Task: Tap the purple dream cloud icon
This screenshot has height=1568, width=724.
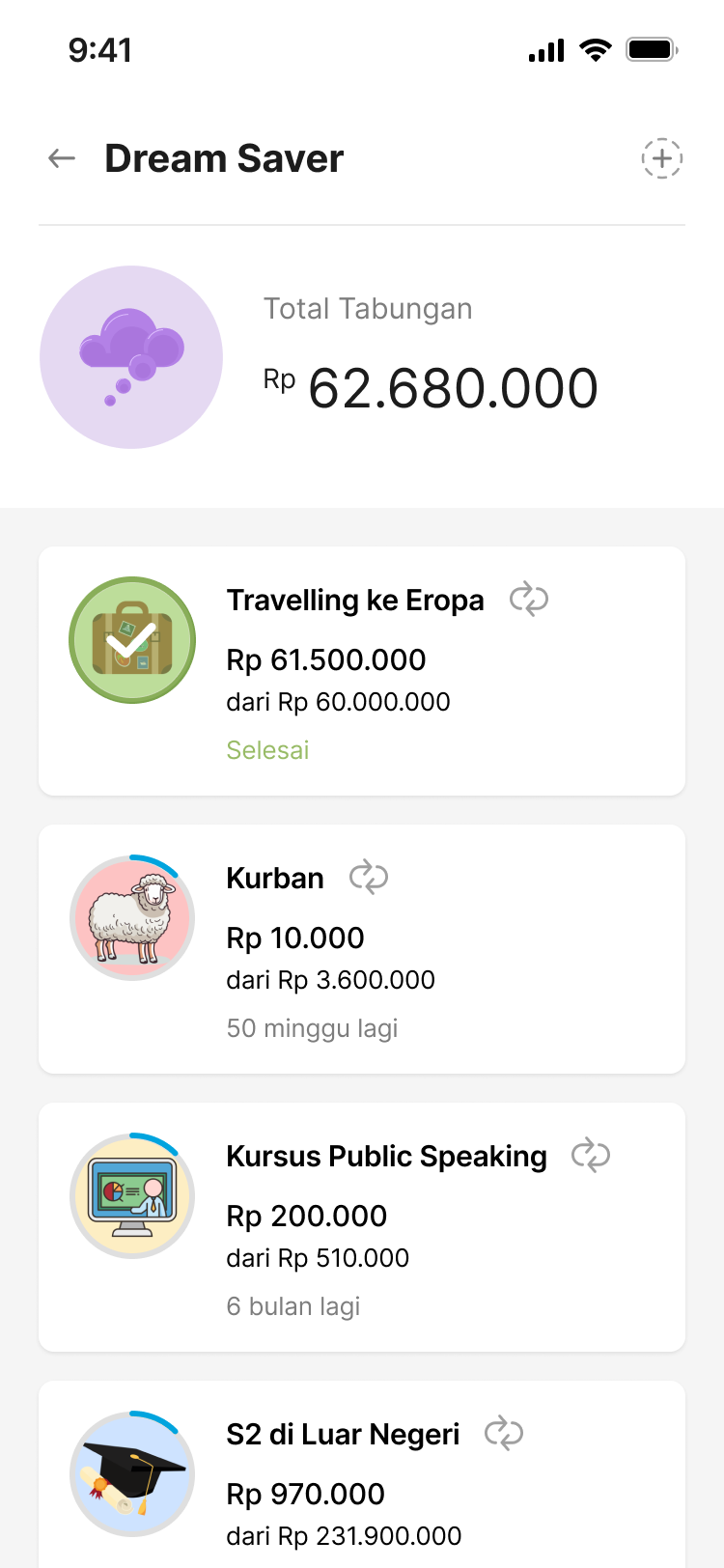Action: coord(131,357)
